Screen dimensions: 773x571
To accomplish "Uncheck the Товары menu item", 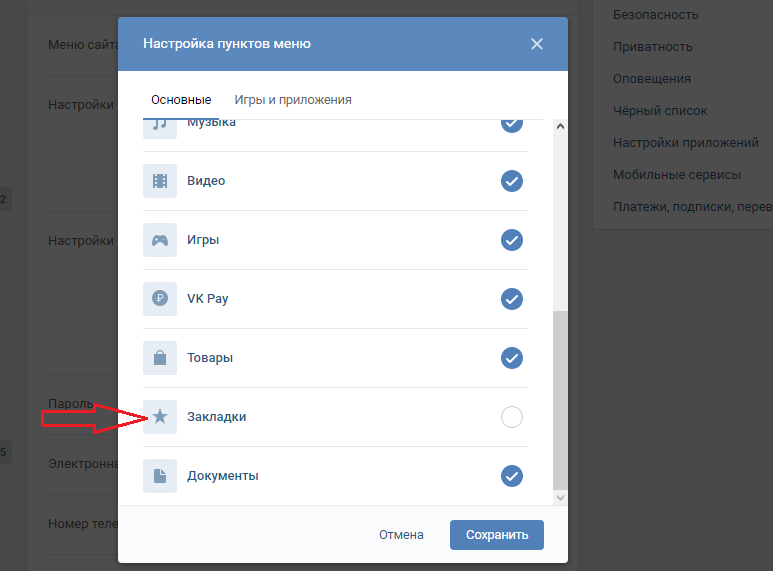I will (512, 358).
